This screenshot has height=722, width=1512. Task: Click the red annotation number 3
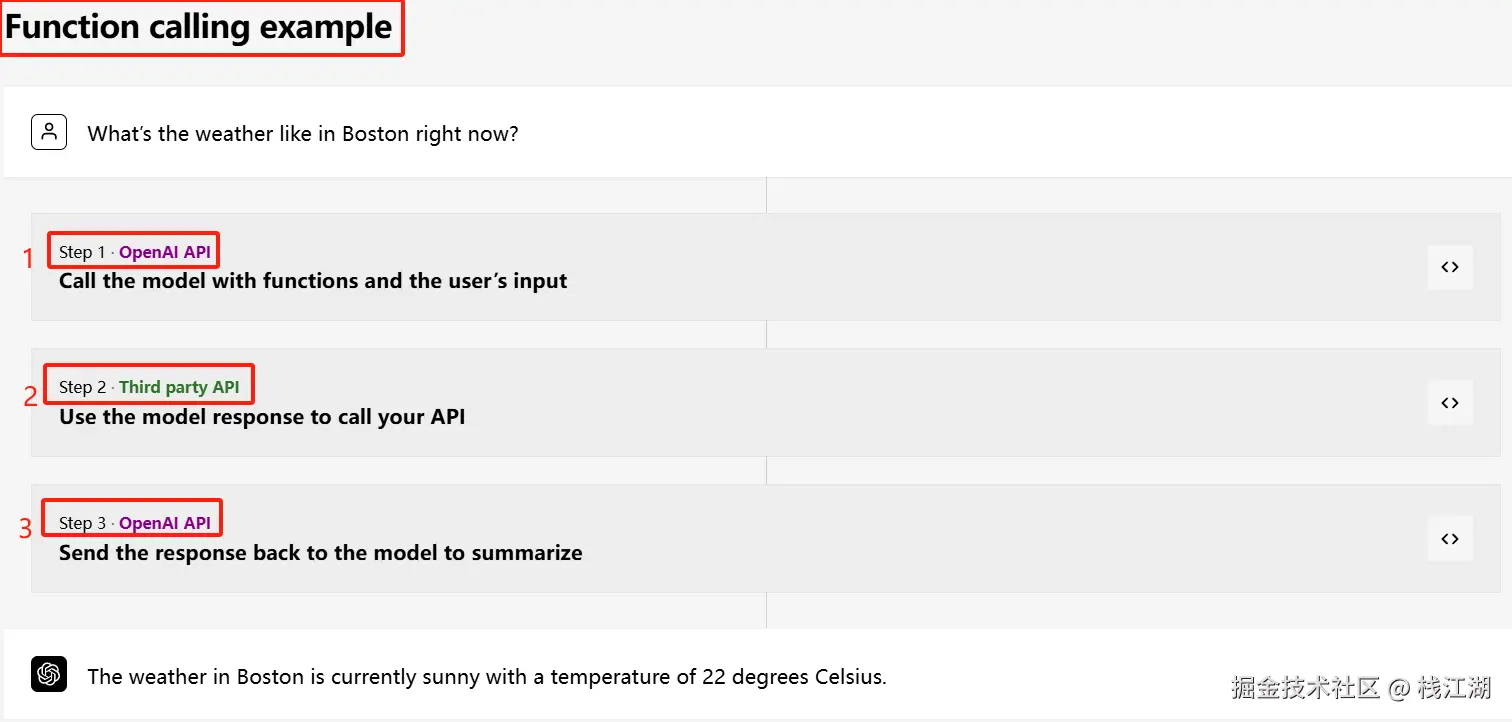tap(26, 530)
